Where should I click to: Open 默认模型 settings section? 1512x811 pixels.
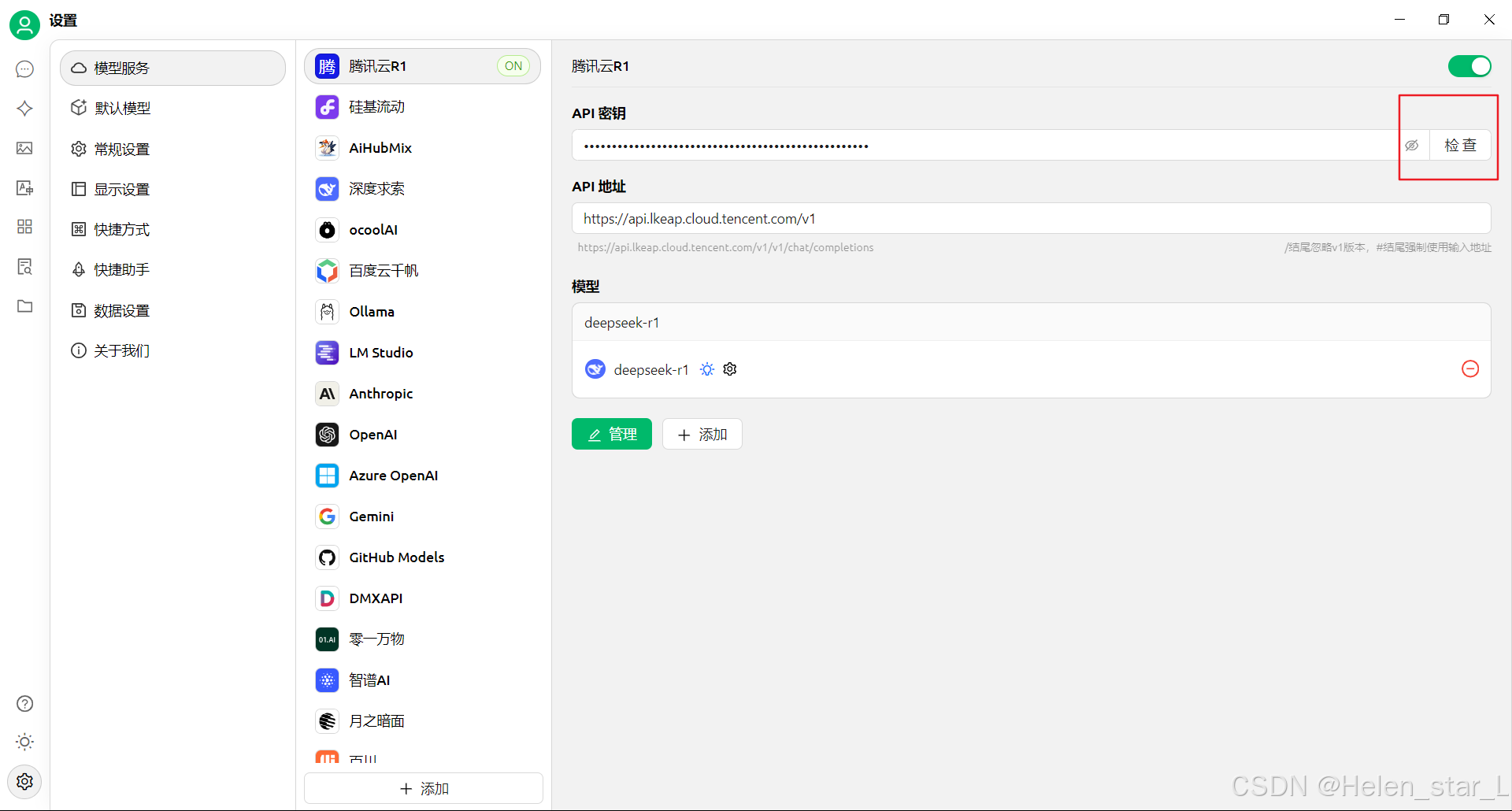click(x=172, y=108)
